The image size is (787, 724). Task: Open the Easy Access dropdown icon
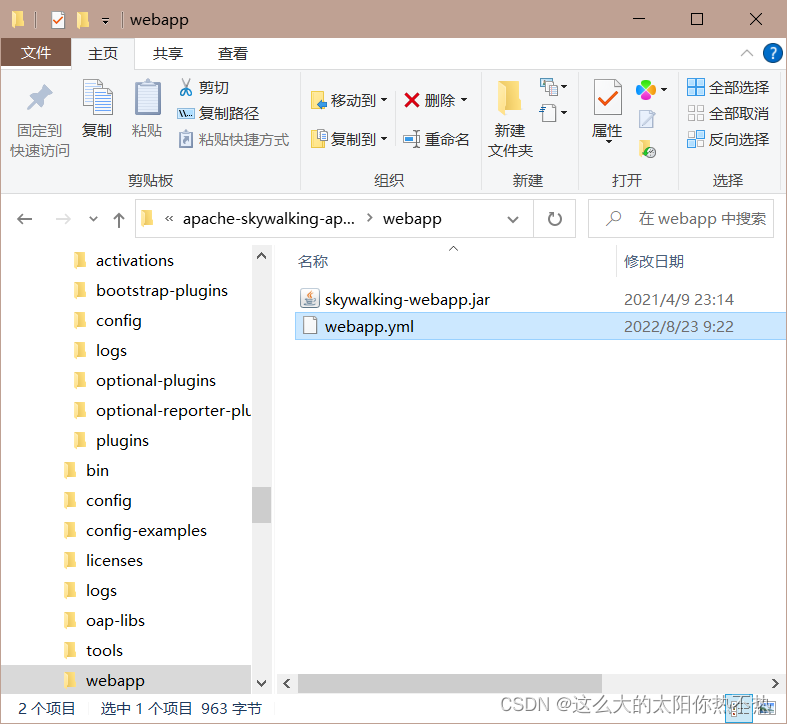(x=553, y=113)
